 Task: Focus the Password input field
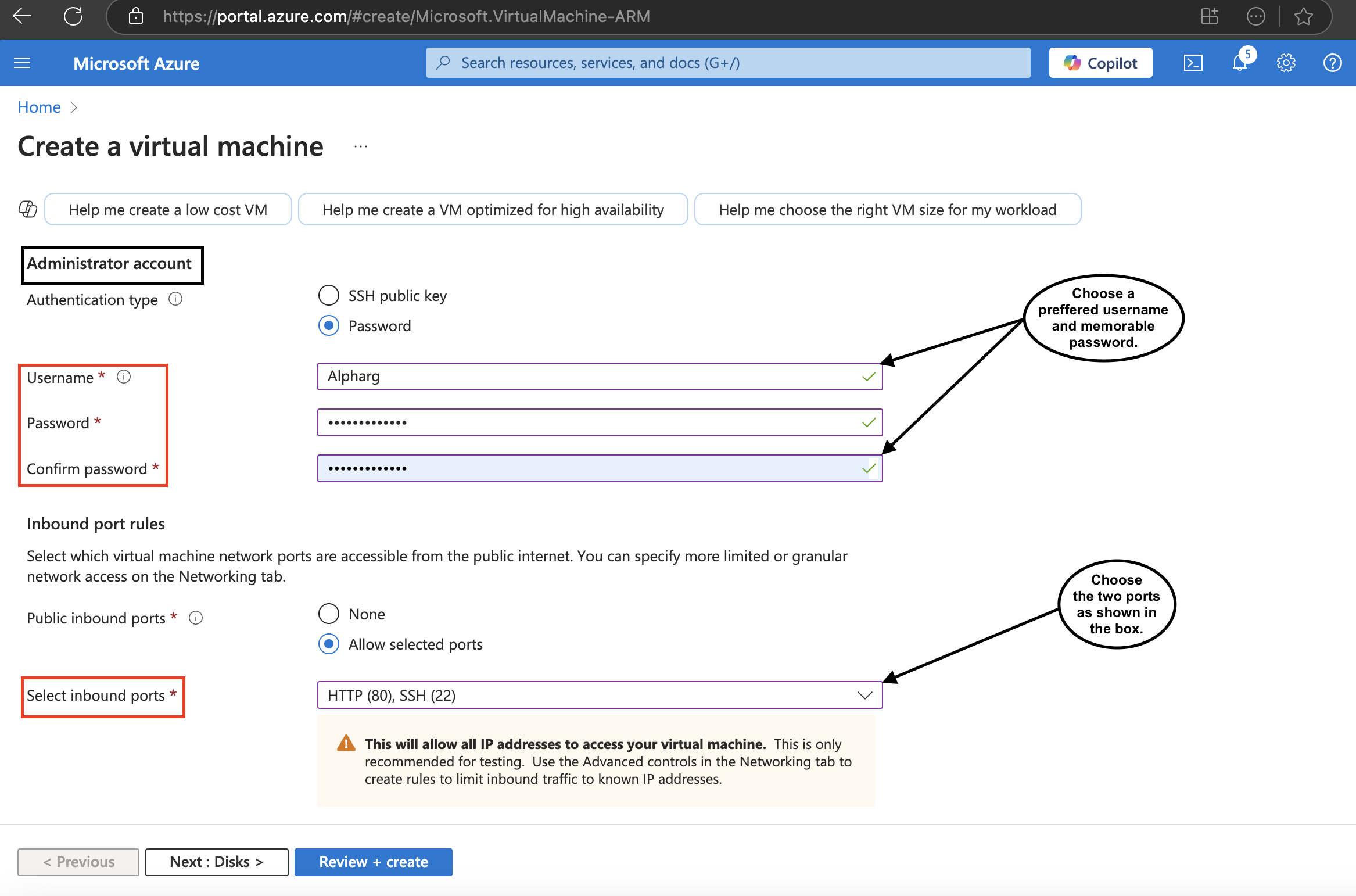600,422
